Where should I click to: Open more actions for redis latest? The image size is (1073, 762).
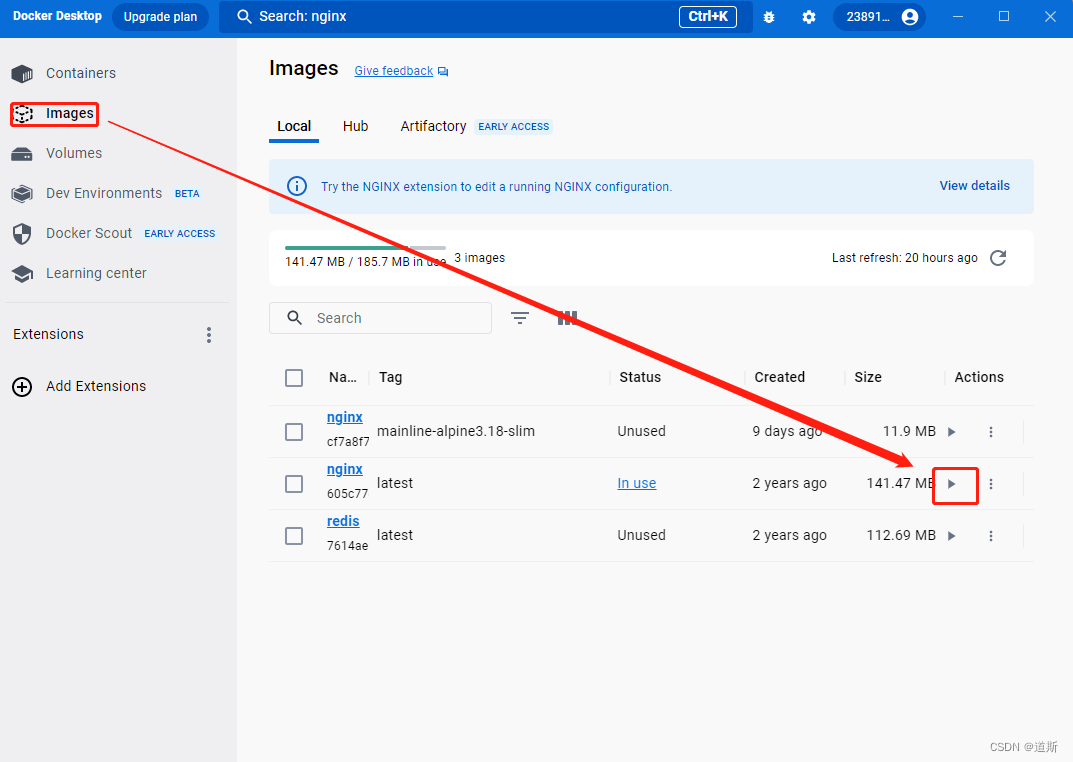click(991, 536)
